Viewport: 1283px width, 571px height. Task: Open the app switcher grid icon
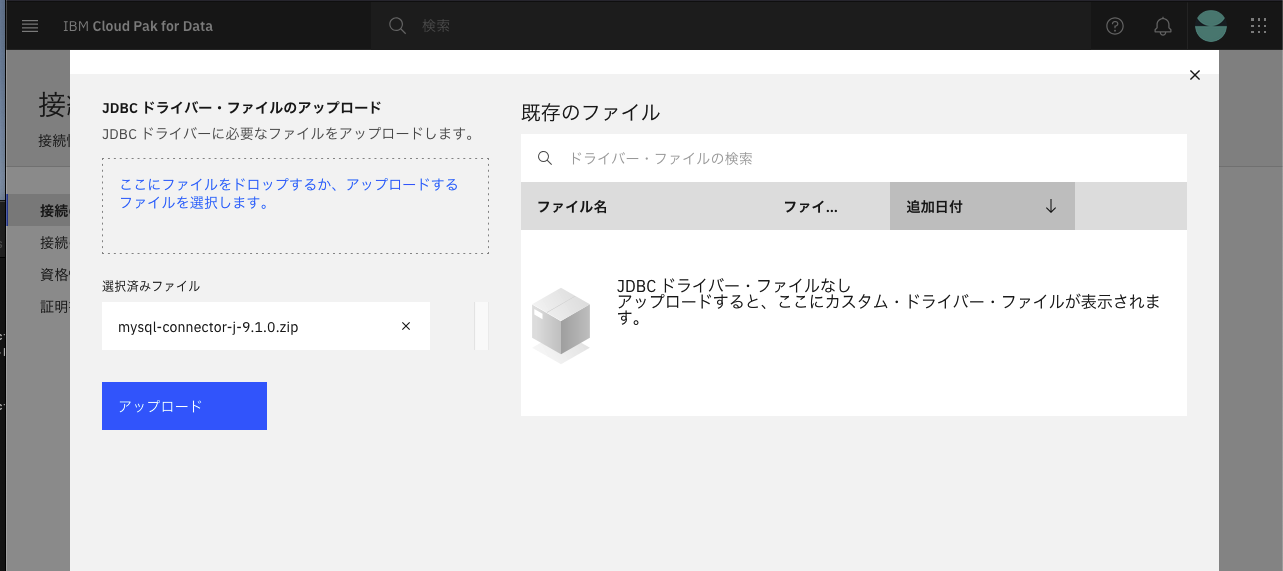pos(1259,26)
